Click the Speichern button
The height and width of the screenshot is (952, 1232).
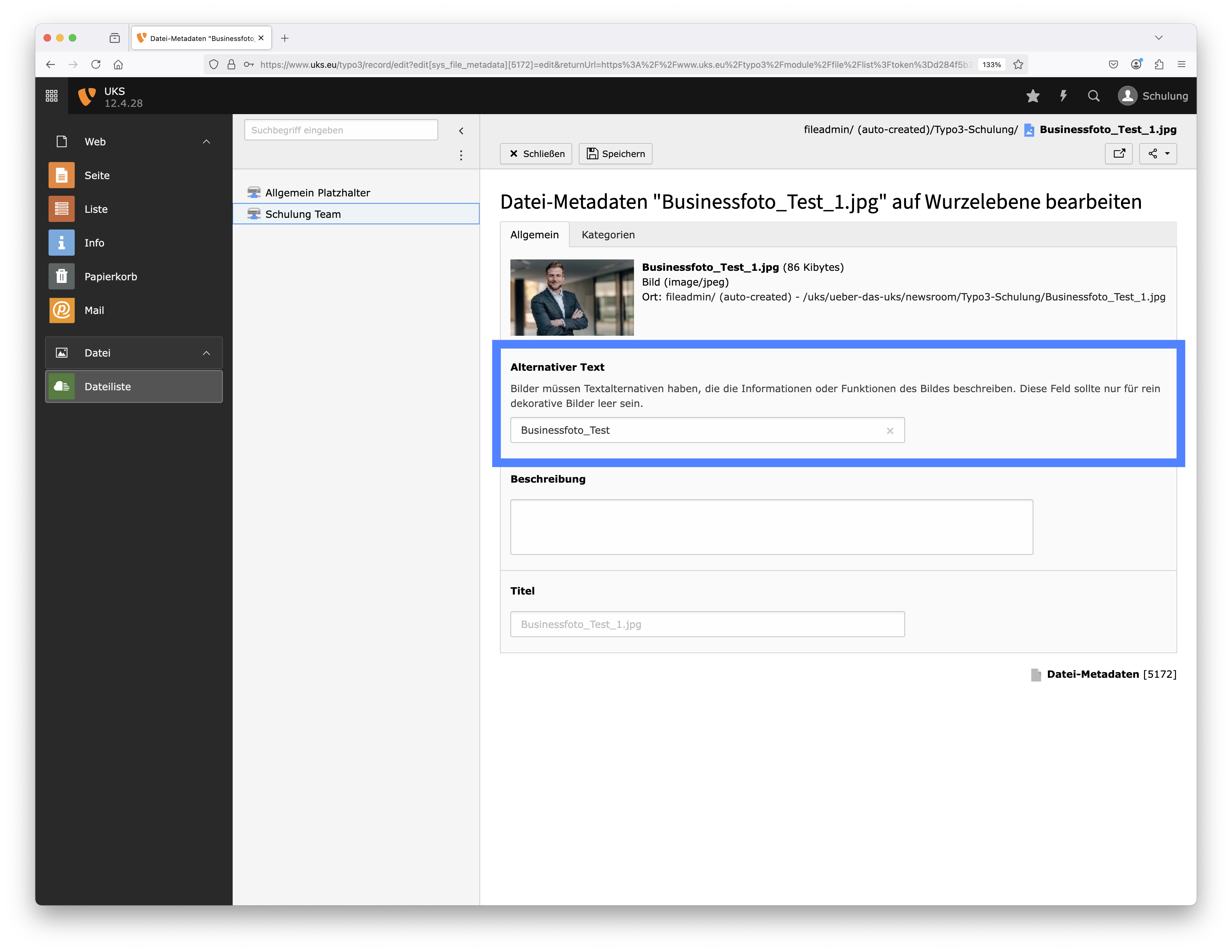click(615, 154)
